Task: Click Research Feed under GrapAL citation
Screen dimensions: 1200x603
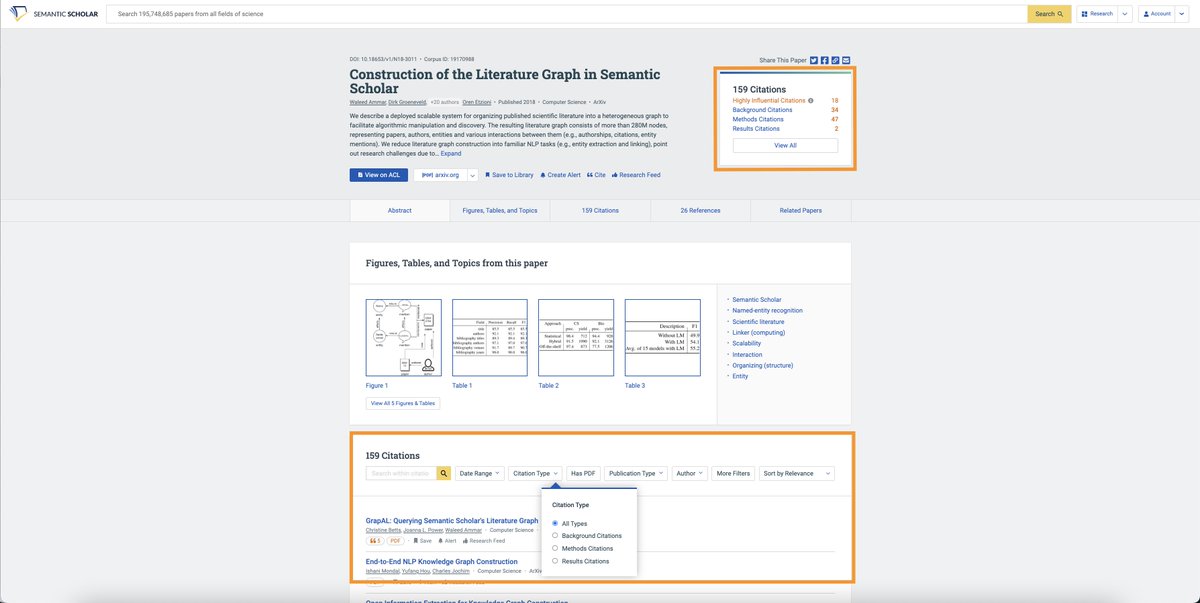Action: [483, 541]
